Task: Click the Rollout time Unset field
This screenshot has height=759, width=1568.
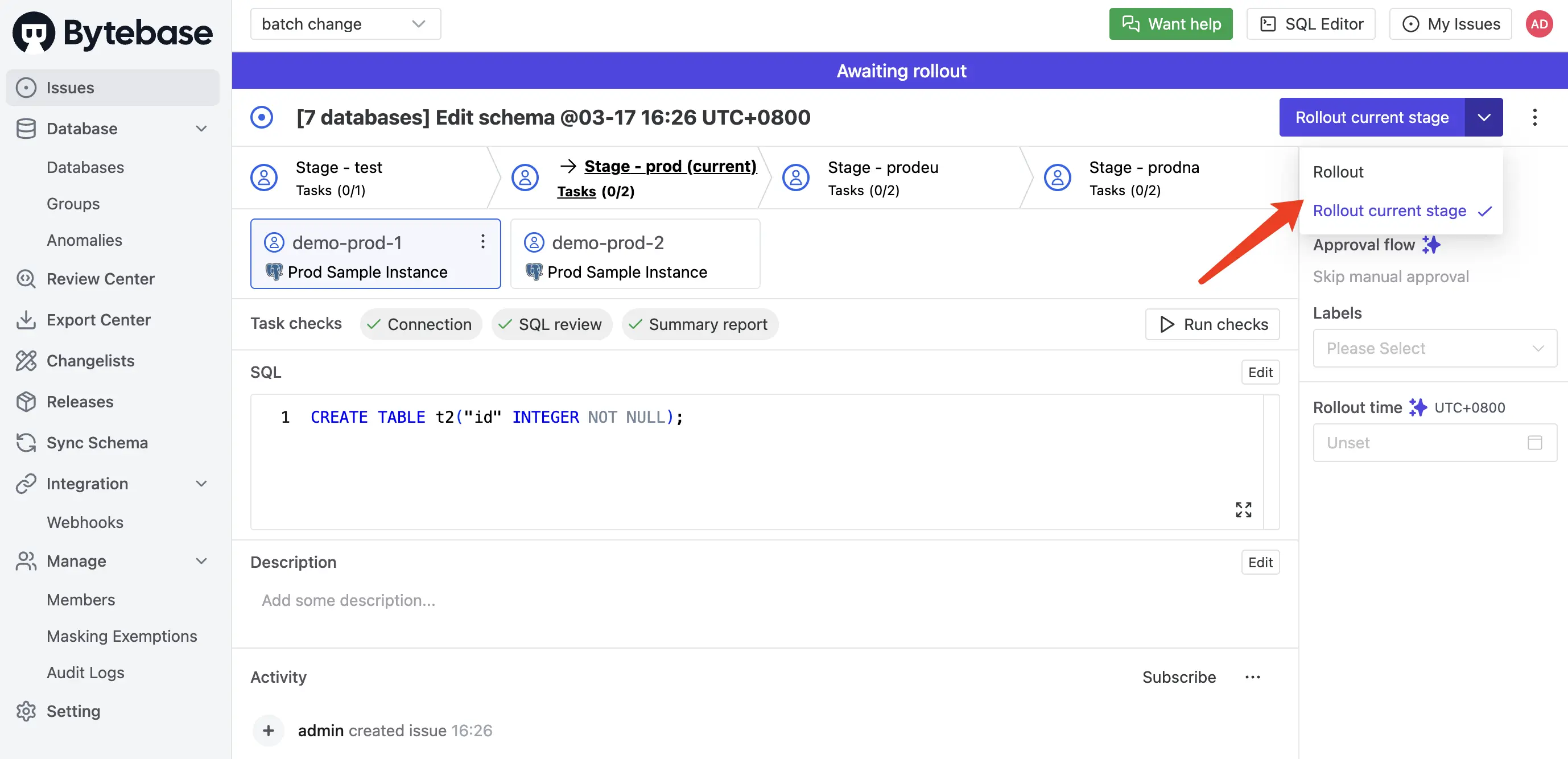Action: click(x=1434, y=443)
